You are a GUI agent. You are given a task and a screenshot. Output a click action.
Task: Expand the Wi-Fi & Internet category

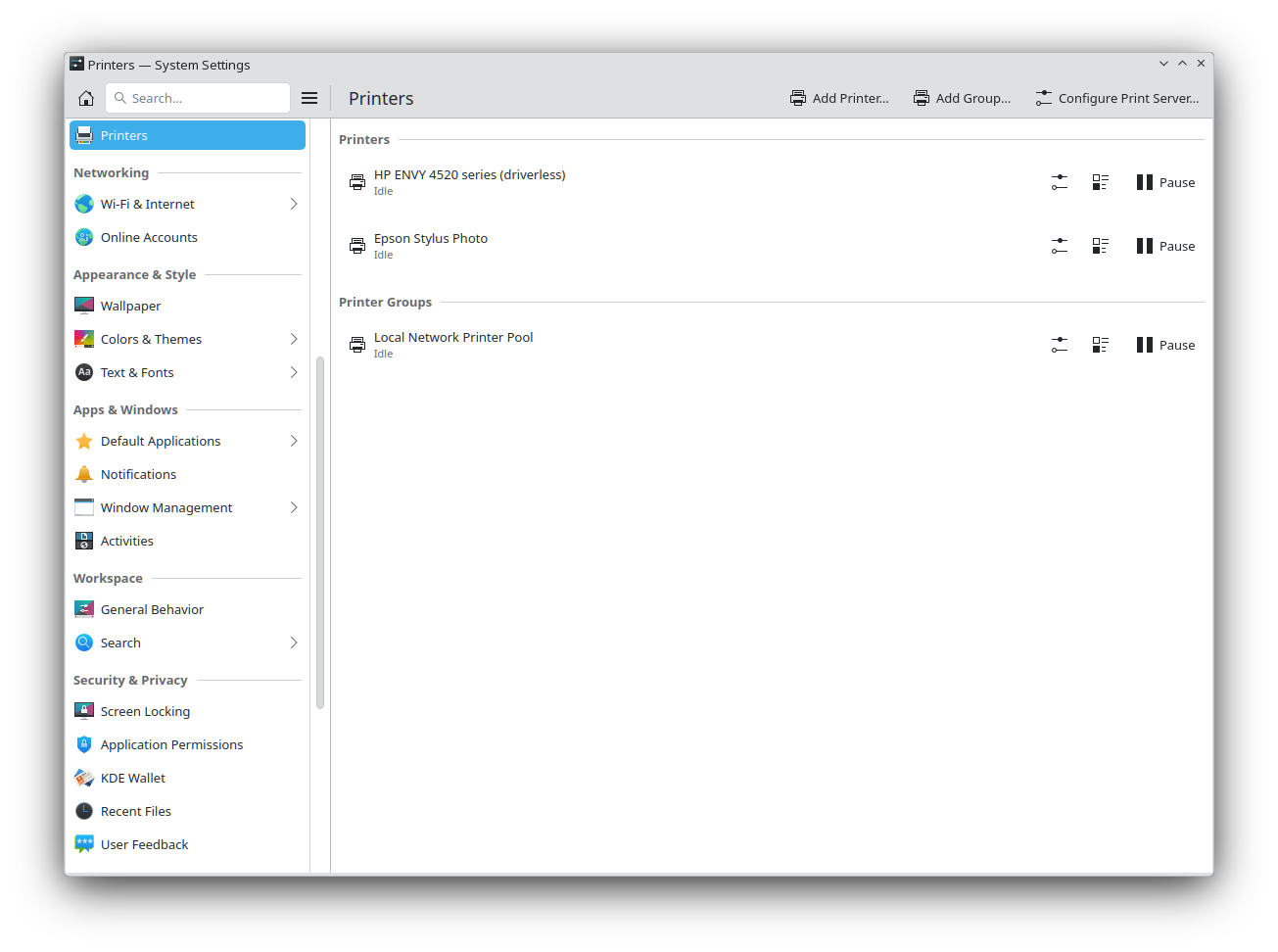[x=293, y=204]
